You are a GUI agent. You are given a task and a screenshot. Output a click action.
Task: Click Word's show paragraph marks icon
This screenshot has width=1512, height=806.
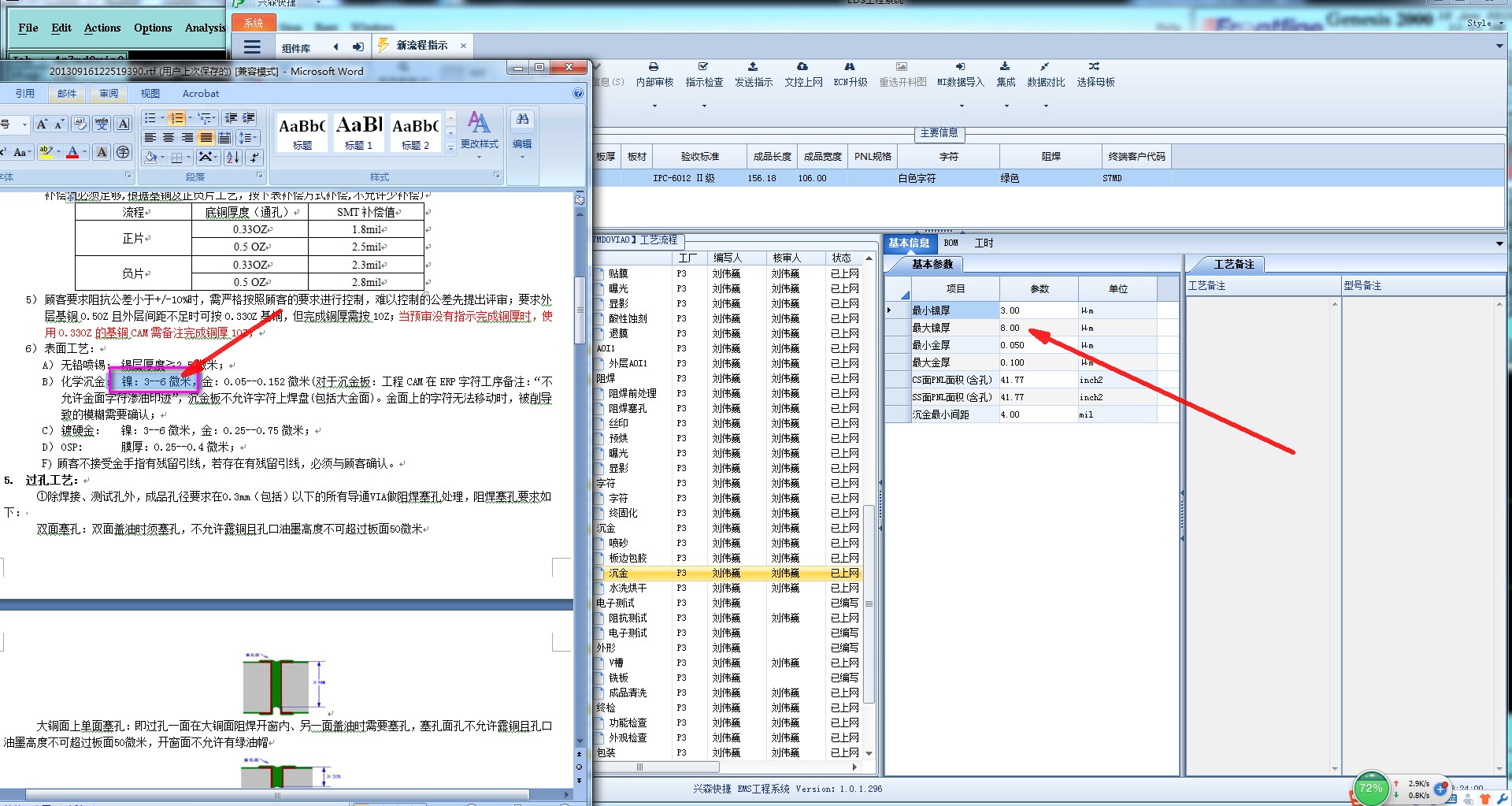(254, 158)
